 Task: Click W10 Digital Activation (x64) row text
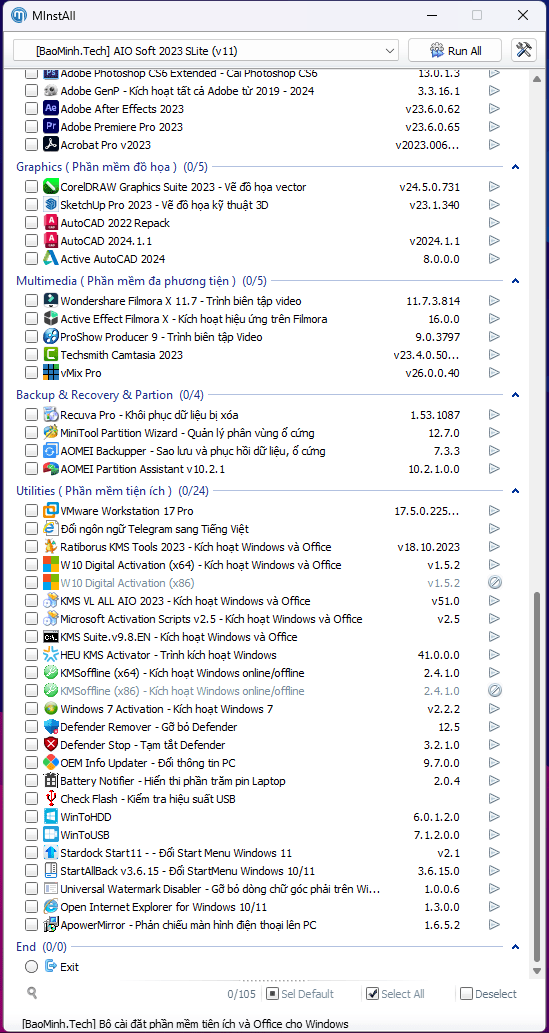point(200,565)
